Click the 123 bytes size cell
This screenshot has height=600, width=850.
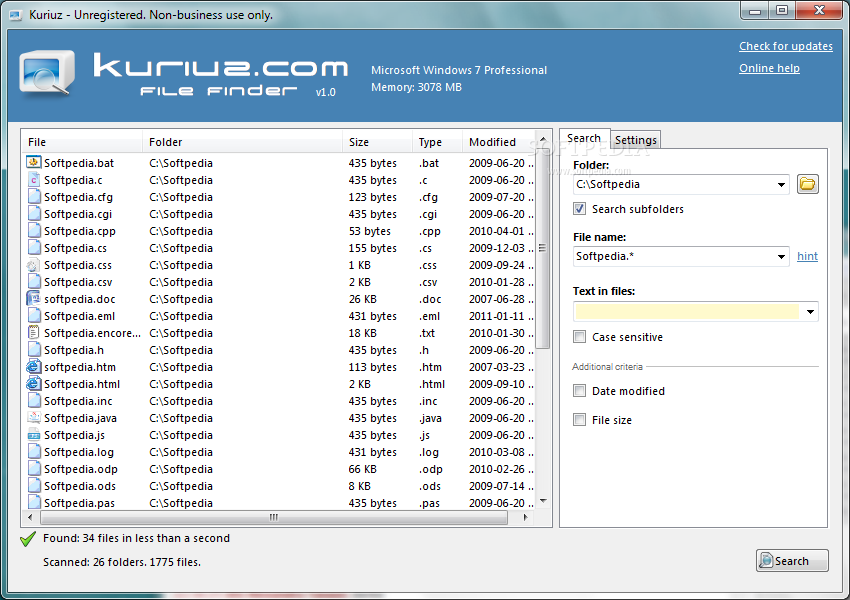tap(372, 197)
